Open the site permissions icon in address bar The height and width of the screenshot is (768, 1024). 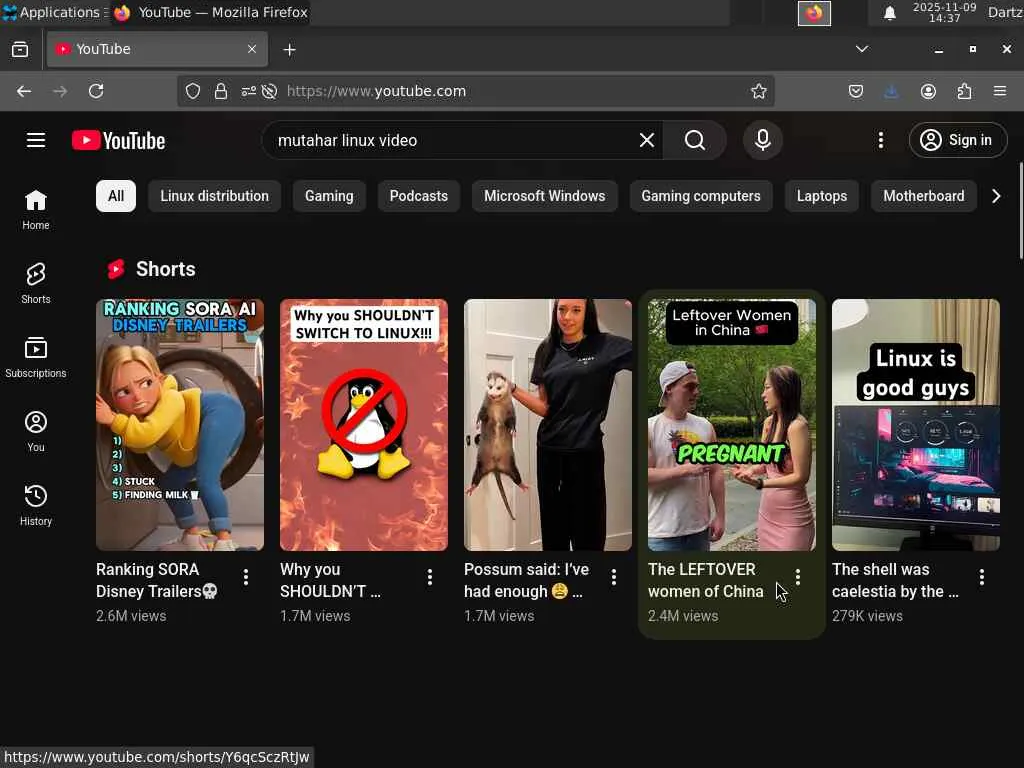coord(249,91)
